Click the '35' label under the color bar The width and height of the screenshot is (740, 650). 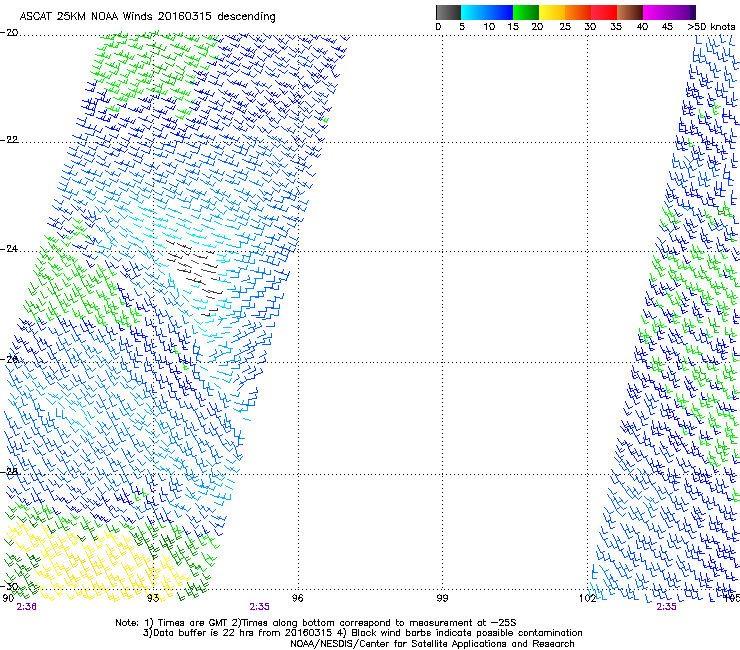pyautogui.click(x=616, y=27)
